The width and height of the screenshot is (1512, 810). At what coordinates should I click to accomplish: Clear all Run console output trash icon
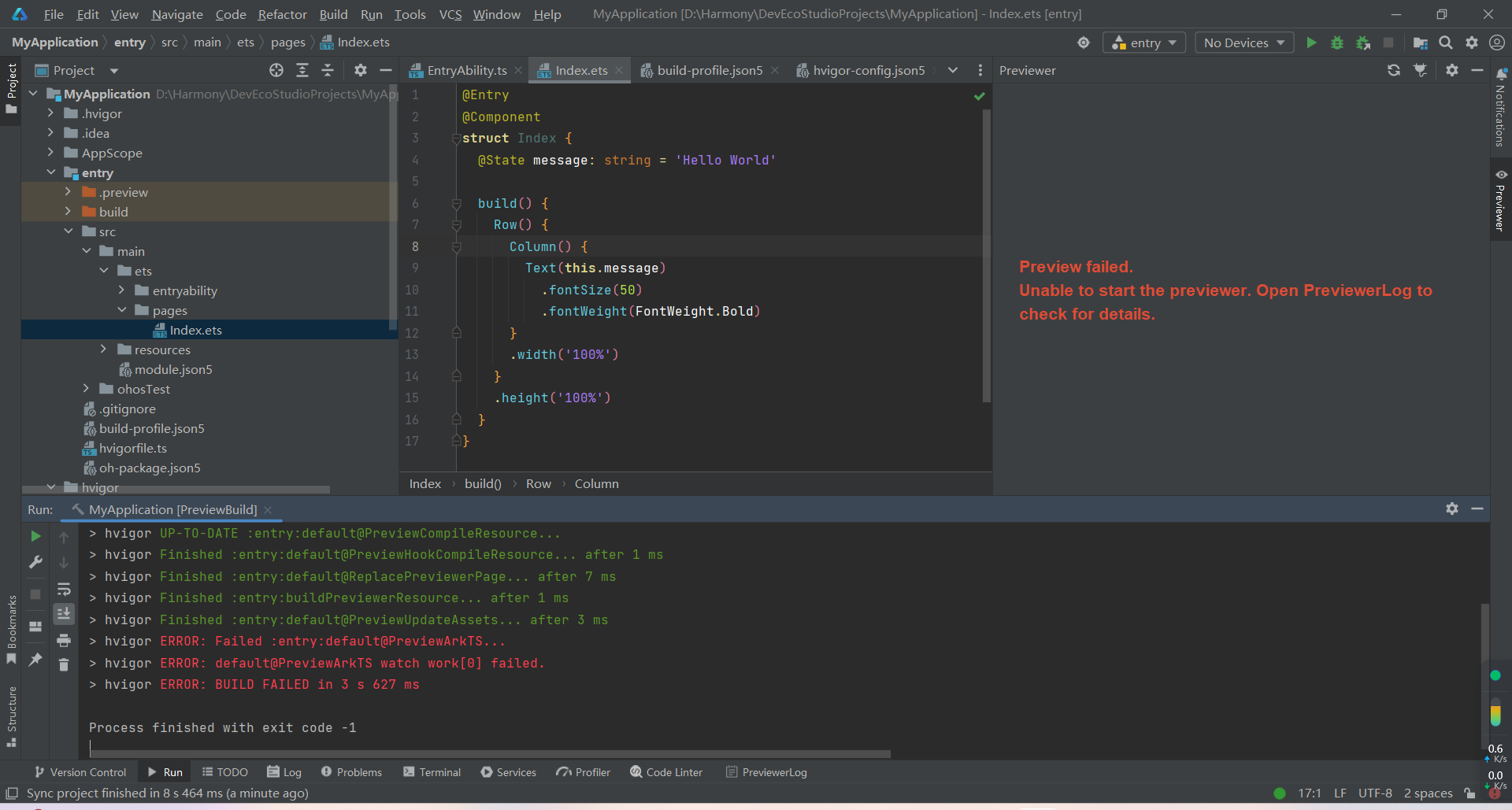(x=64, y=665)
